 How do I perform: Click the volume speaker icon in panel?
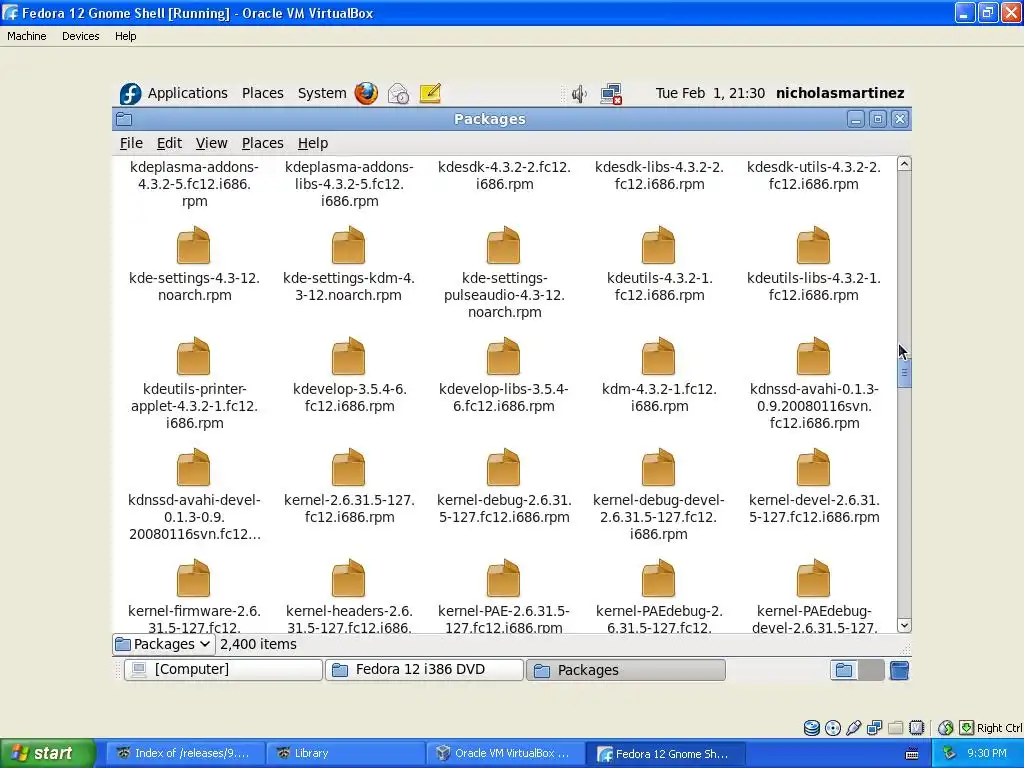coord(579,94)
